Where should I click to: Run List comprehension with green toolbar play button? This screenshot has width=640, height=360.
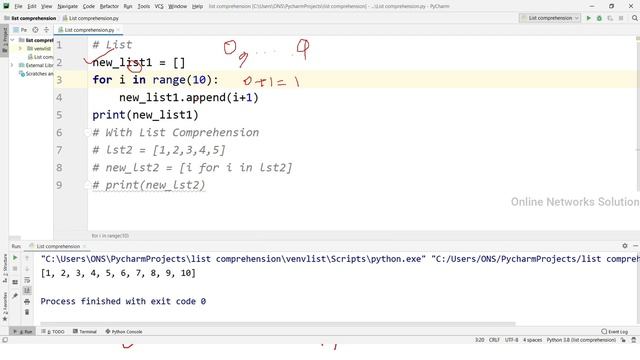point(589,18)
